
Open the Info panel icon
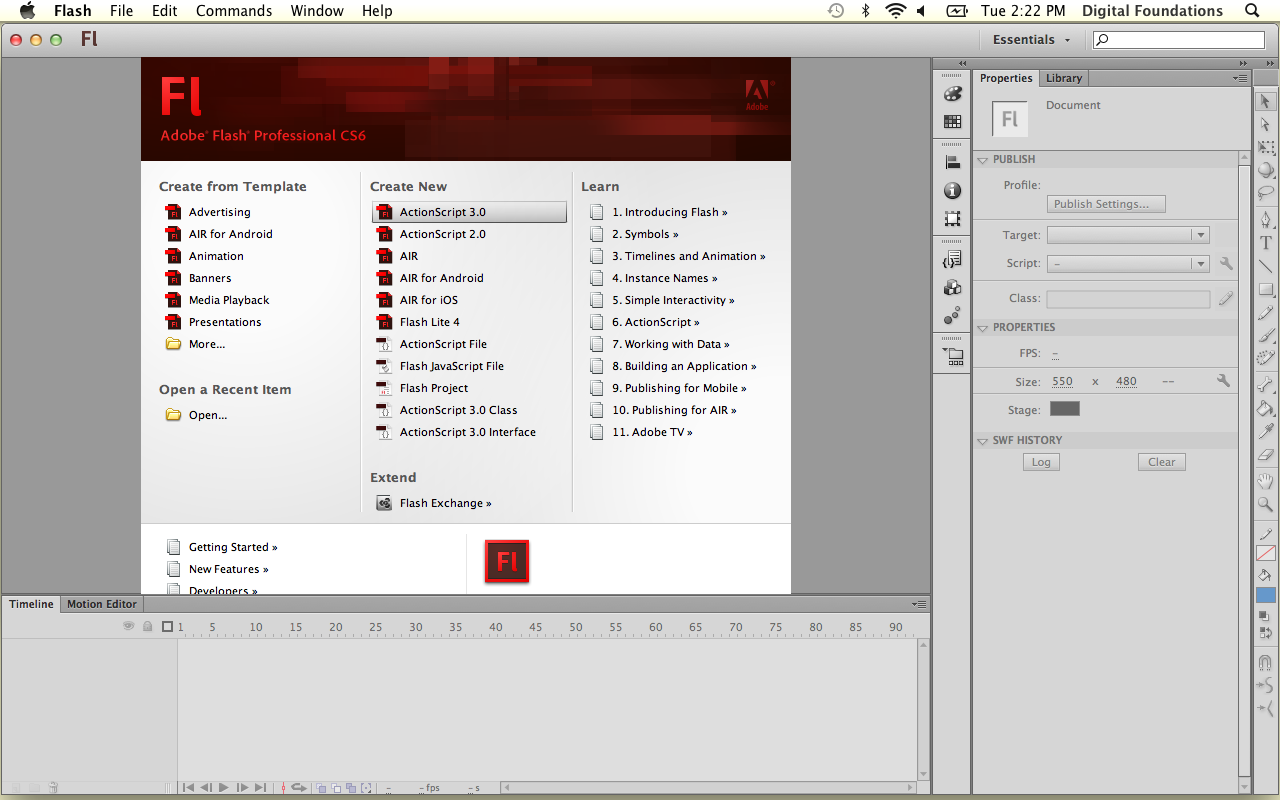[x=952, y=191]
